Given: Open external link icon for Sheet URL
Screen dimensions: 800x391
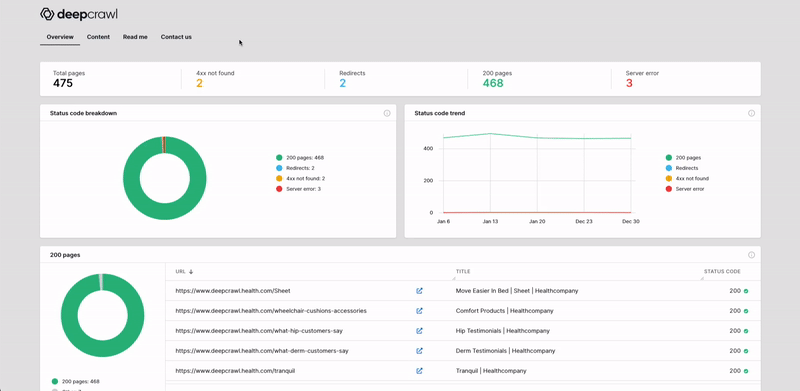Looking at the screenshot, I should pos(419,291).
